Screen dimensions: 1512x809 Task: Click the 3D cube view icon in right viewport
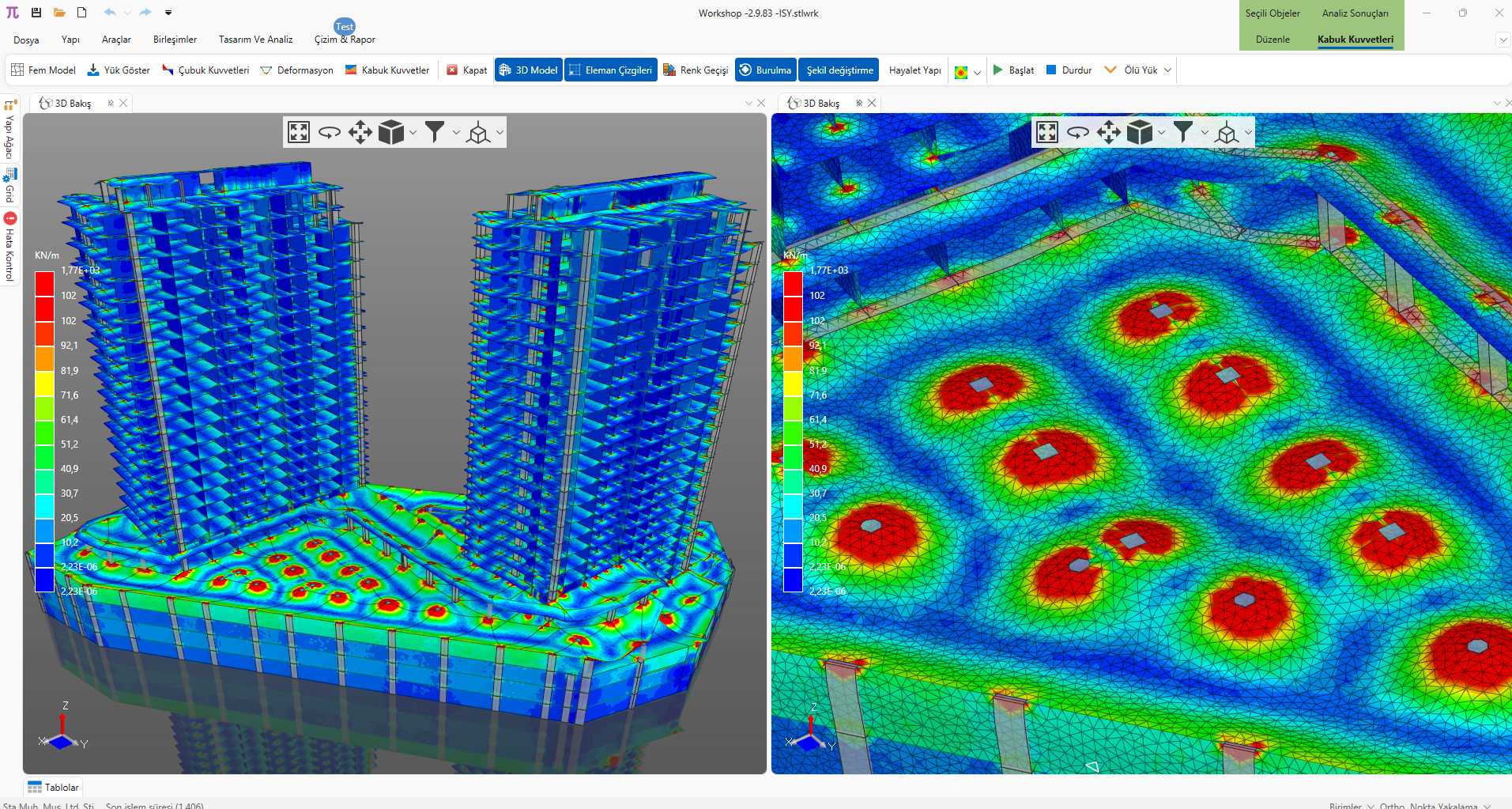(x=1139, y=132)
